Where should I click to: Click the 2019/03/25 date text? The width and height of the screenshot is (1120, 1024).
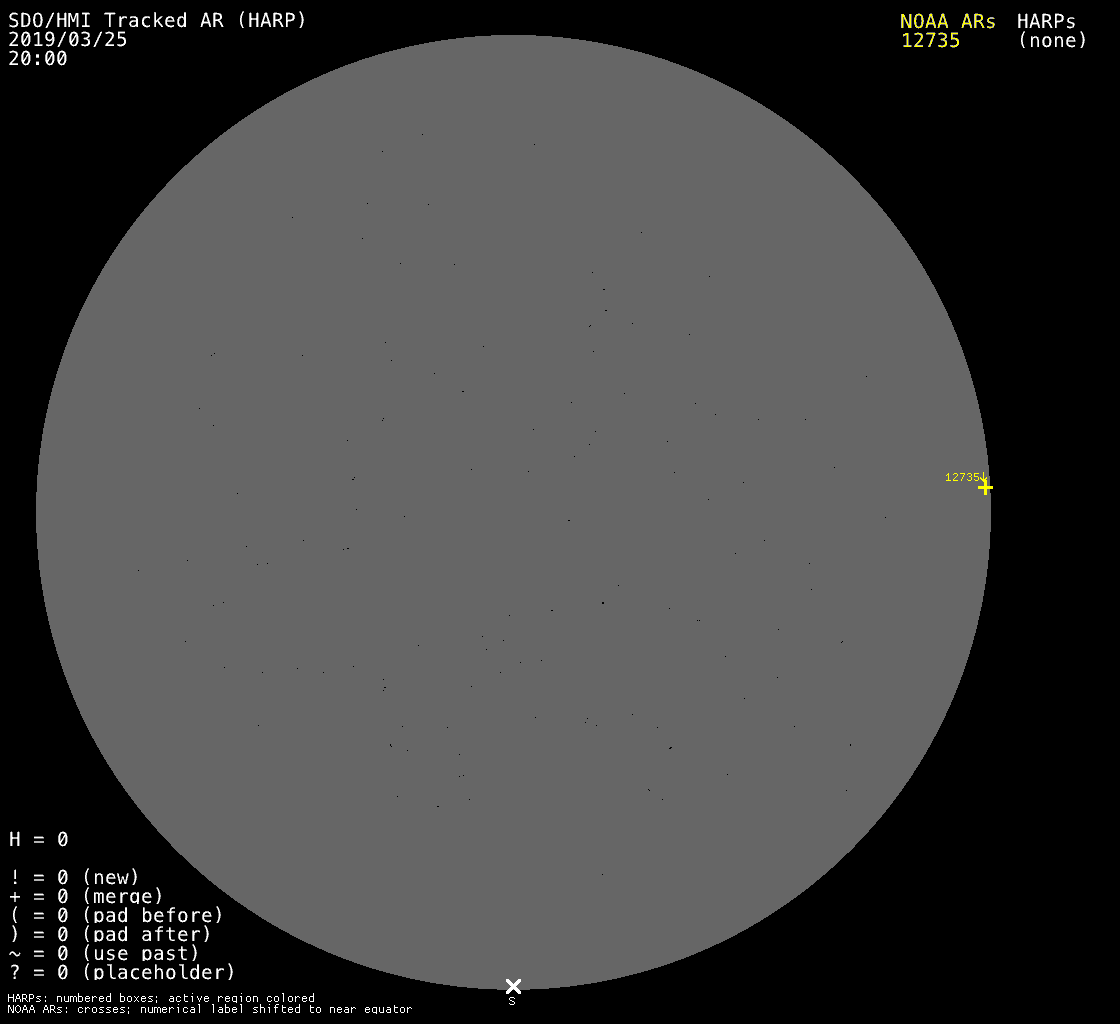point(68,40)
